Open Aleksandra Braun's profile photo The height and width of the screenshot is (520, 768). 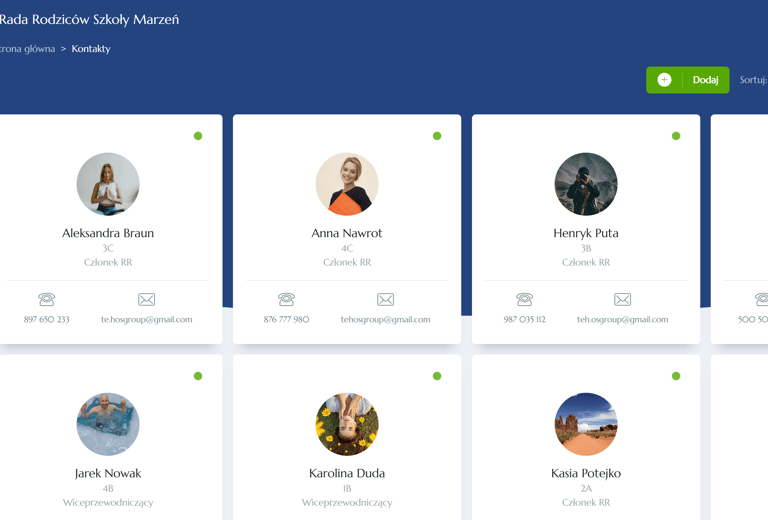coord(108,184)
